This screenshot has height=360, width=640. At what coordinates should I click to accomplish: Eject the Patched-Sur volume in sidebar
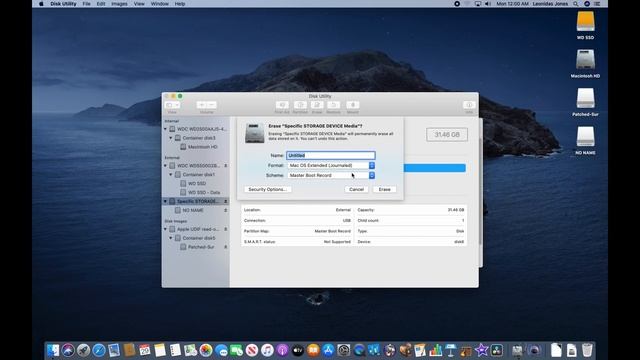(x=226, y=247)
